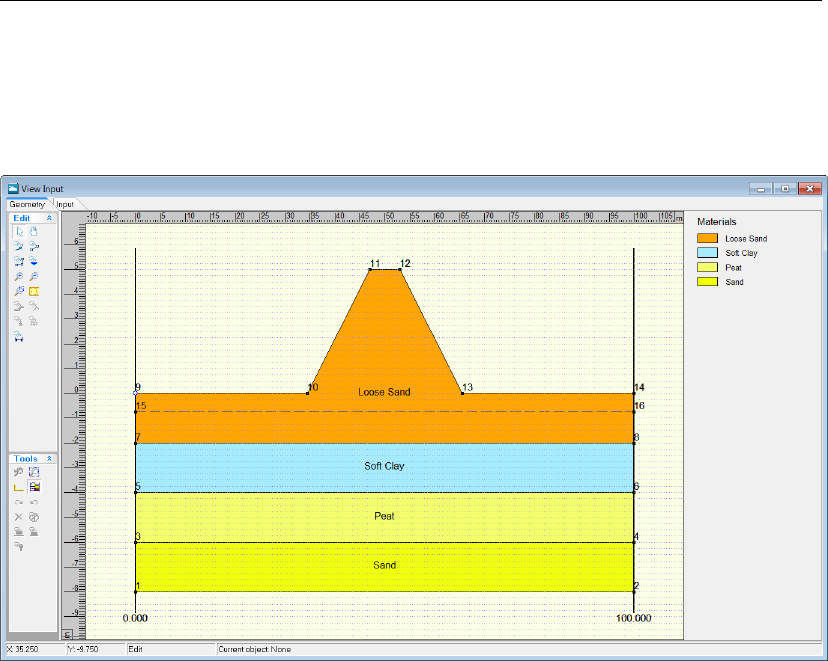Click the Sand bright yellow legend swatch

pyautogui.click(x=708, y=282)
